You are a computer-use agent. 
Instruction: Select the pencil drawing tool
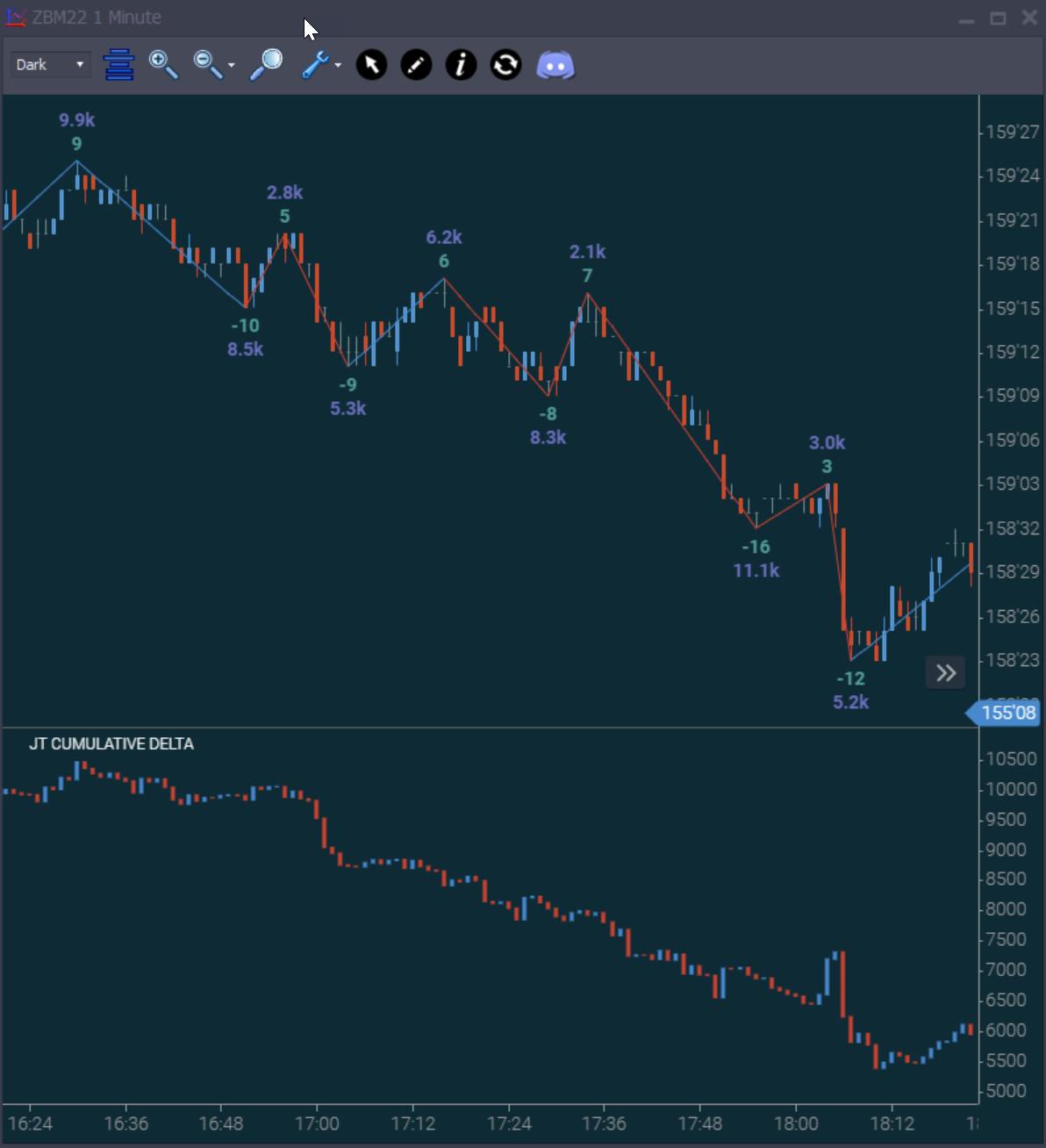[416, 65]
